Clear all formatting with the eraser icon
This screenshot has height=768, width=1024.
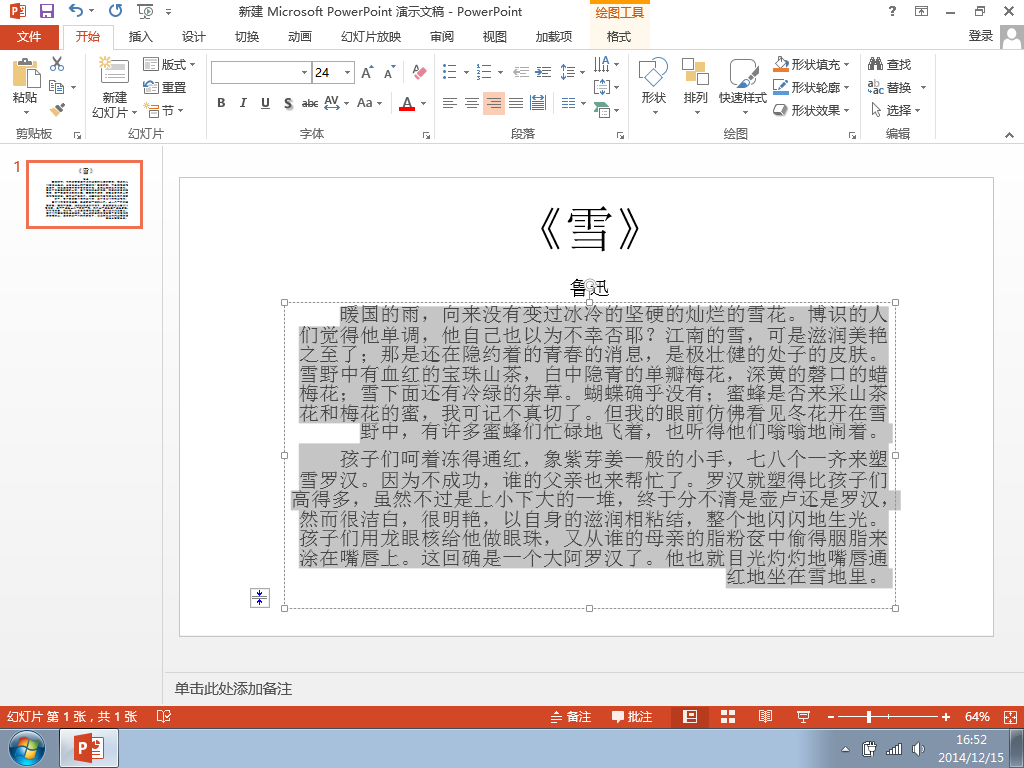[419, 72]
